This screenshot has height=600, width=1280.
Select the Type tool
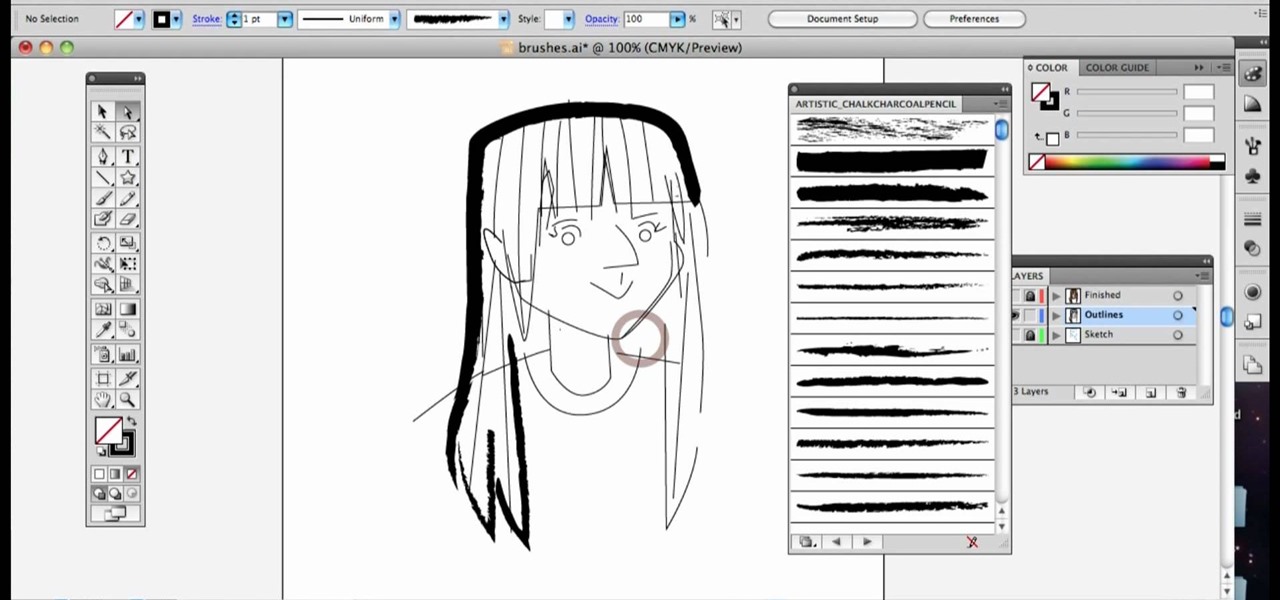click(x=128, y=156)
